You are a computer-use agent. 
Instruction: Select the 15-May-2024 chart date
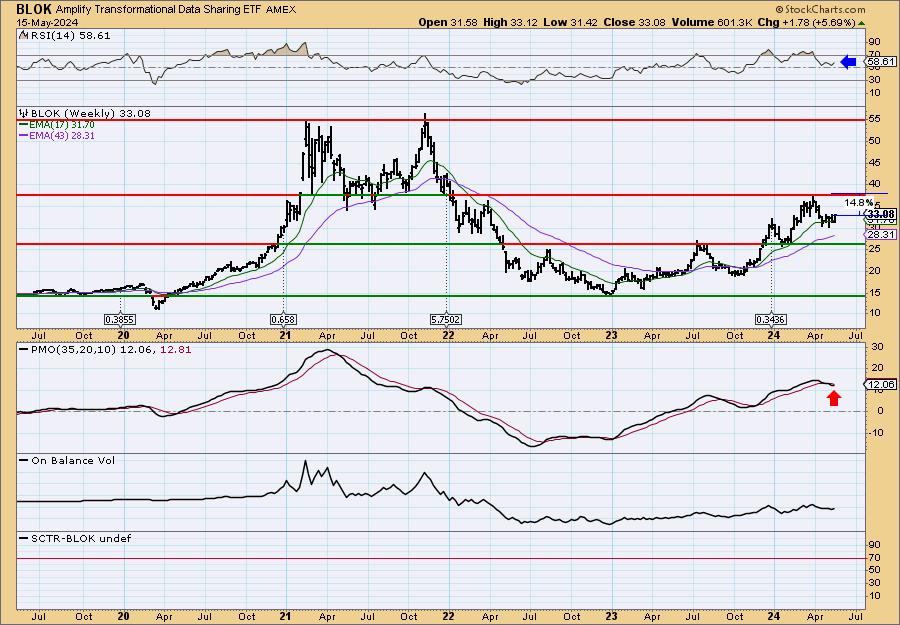[47, 22]
